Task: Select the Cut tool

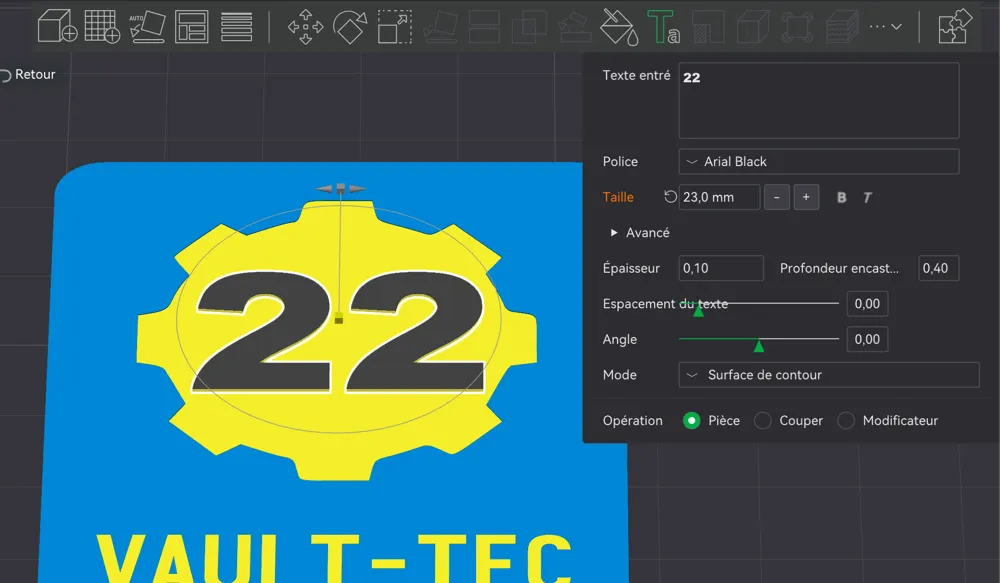Action: (484, 27)
